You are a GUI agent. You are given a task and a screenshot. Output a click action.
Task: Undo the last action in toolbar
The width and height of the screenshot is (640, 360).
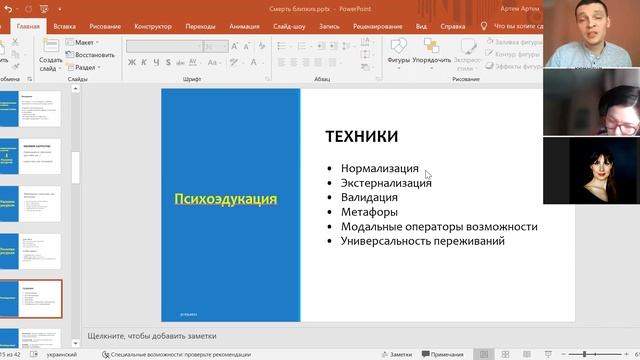pyautogui.click(x=8, y=9)
